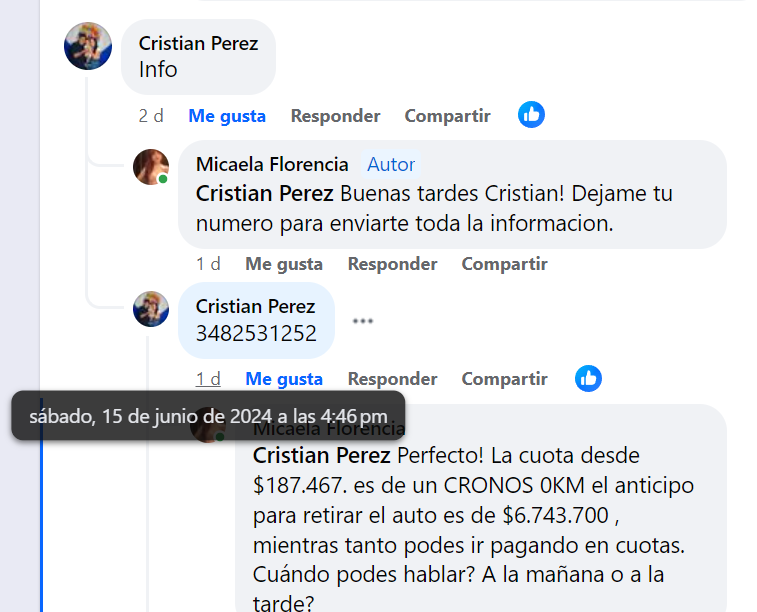
Task: Like Cristian Perez's Info comment
Action: pyautogui.click(x=227, y=116)
